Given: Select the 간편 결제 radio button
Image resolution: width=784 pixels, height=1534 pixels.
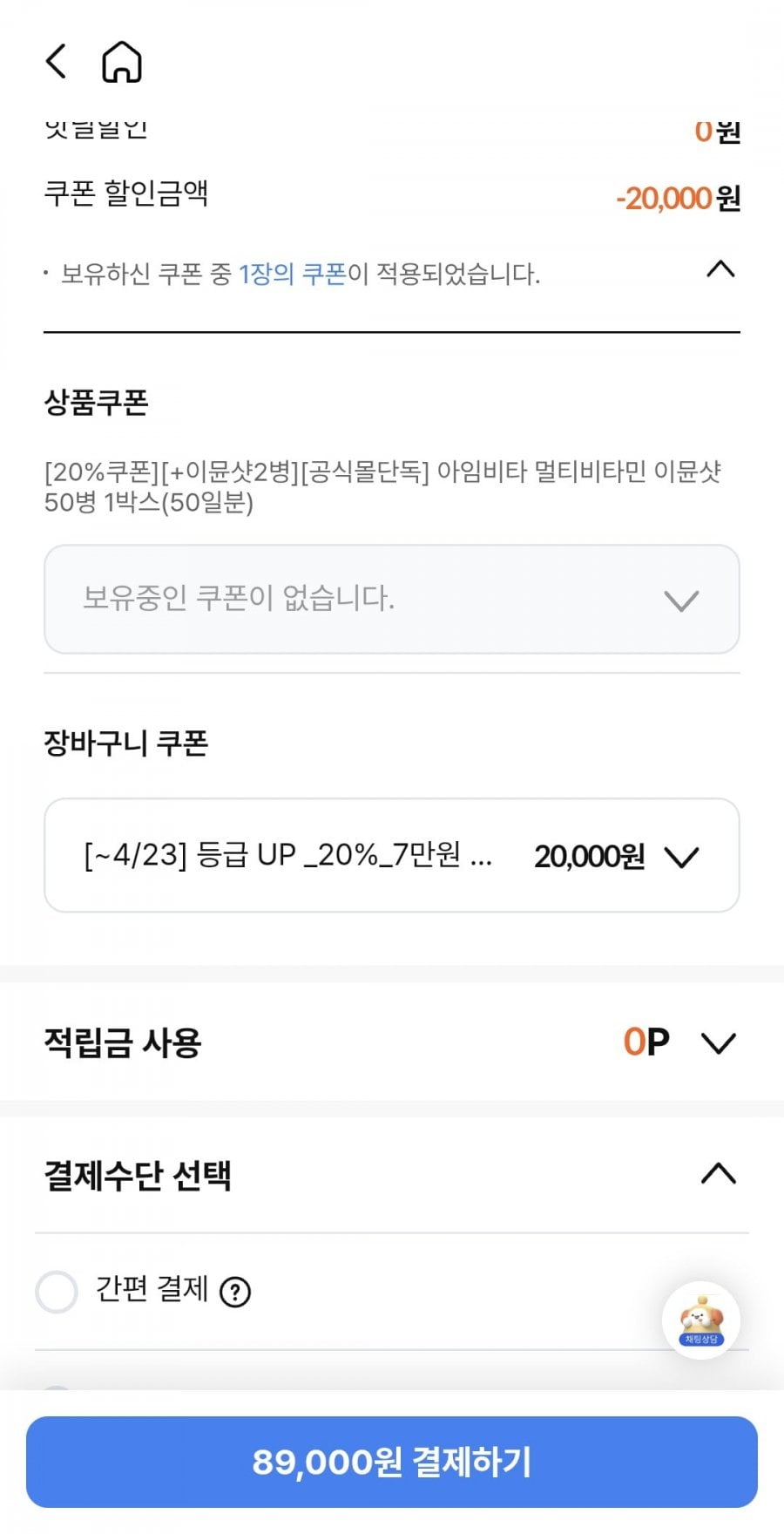Looking at the screenshot, I should [57, 1291].
